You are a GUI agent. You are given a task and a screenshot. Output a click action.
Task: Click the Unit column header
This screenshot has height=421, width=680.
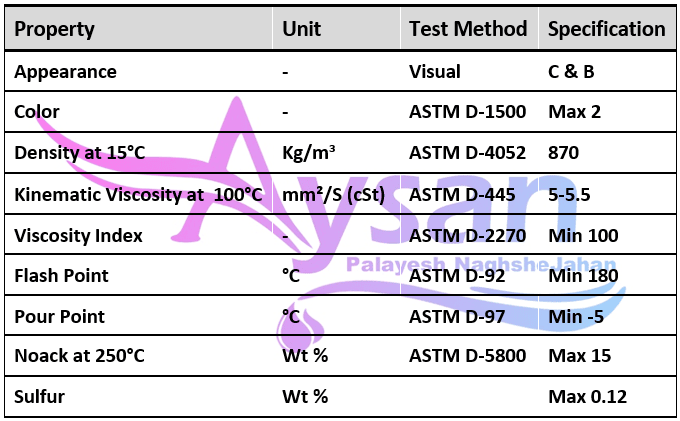[x=301, y=29]
